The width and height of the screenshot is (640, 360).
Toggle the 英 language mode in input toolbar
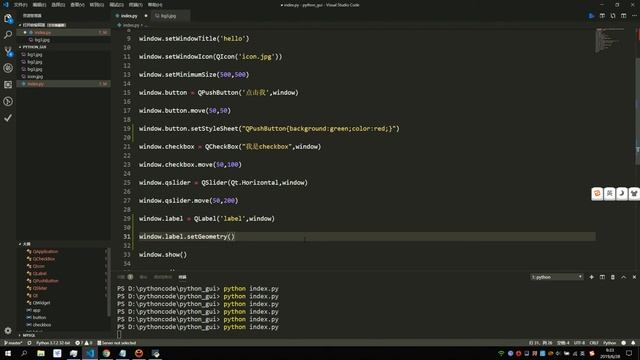609,194
